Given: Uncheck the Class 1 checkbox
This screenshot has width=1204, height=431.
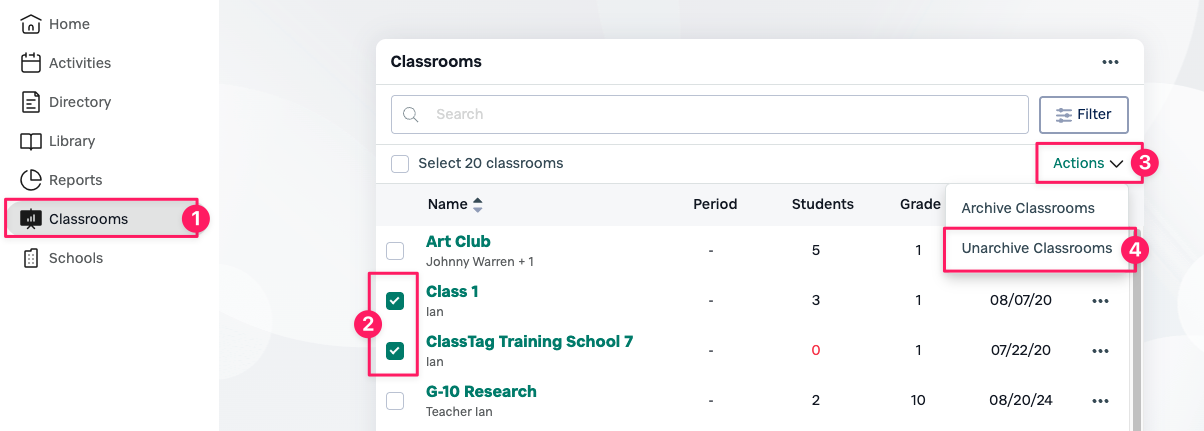Looking at the screenshot, I should 395,301.
